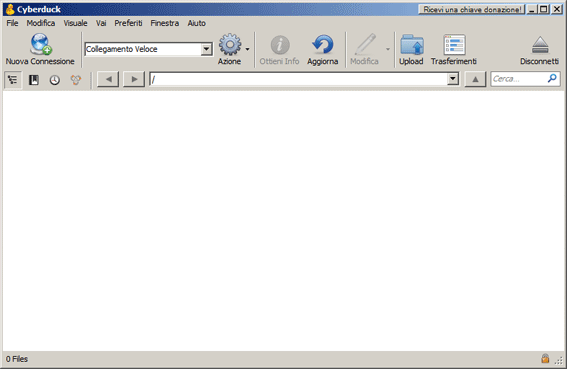Open the Preferiti menu
The width and height of the screenshot is (567, 369).
[x=128, y=23]
